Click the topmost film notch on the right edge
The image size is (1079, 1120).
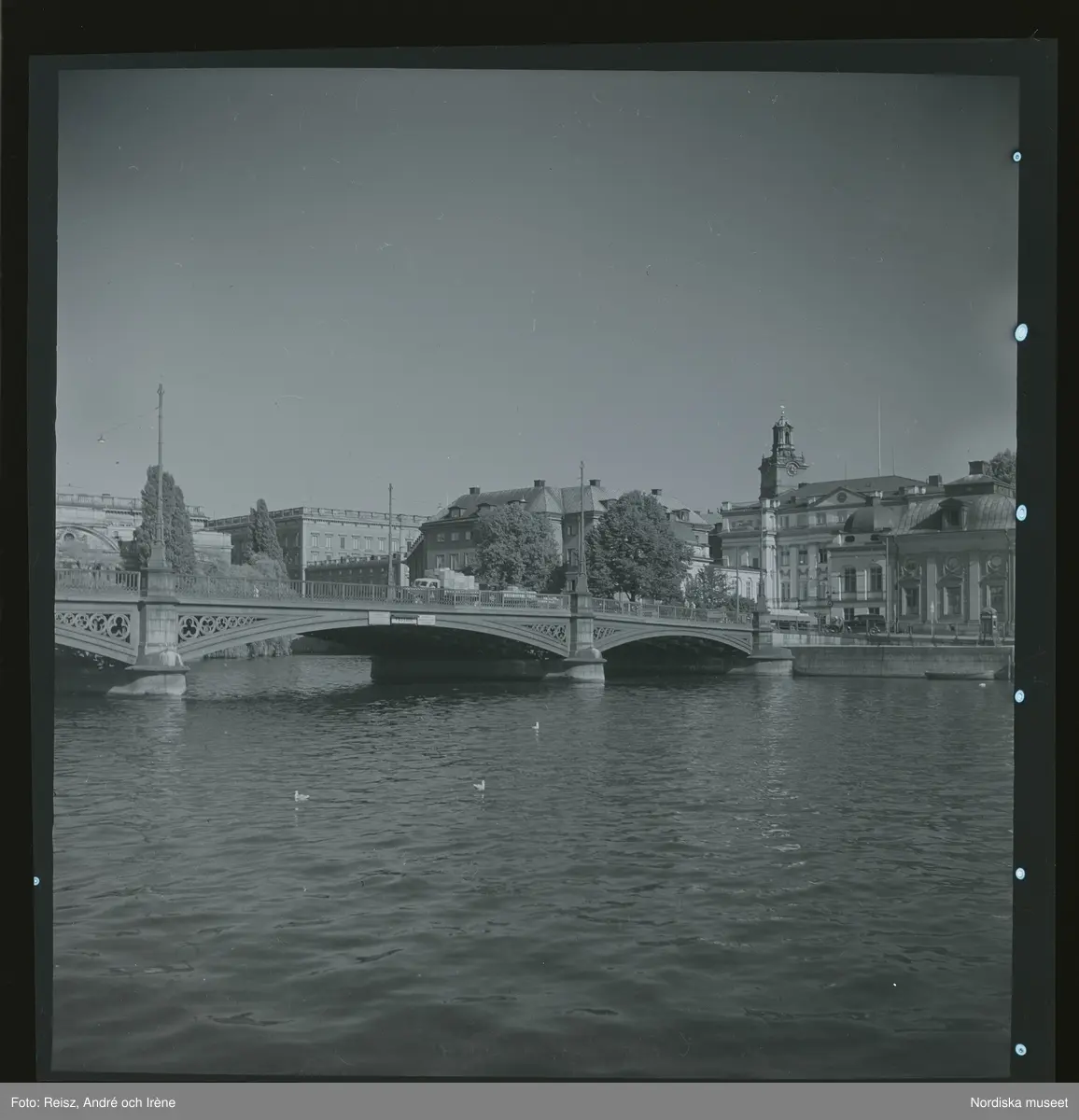1016,157
